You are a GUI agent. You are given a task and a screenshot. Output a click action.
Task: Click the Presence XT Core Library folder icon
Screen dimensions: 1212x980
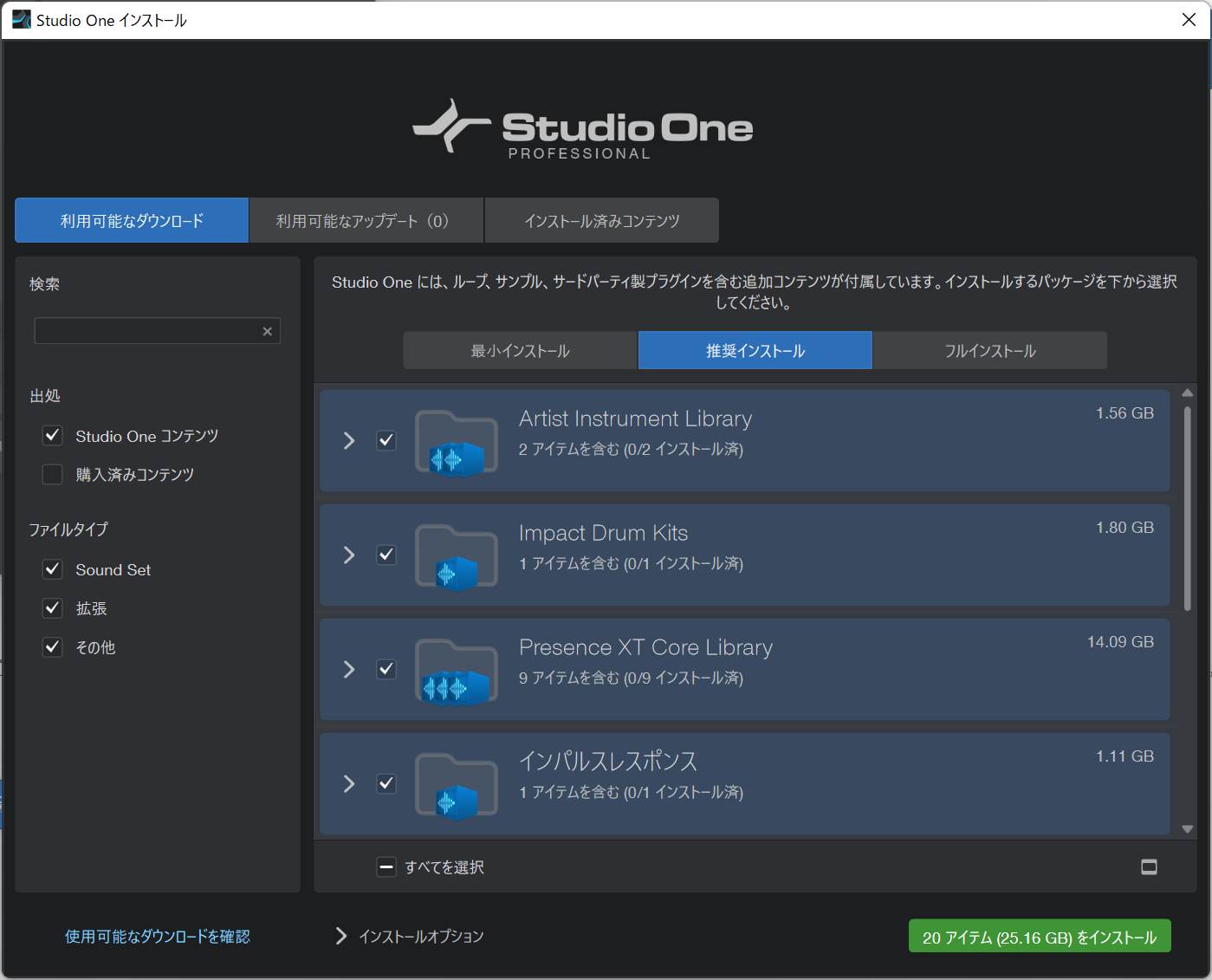pos(457,672)
